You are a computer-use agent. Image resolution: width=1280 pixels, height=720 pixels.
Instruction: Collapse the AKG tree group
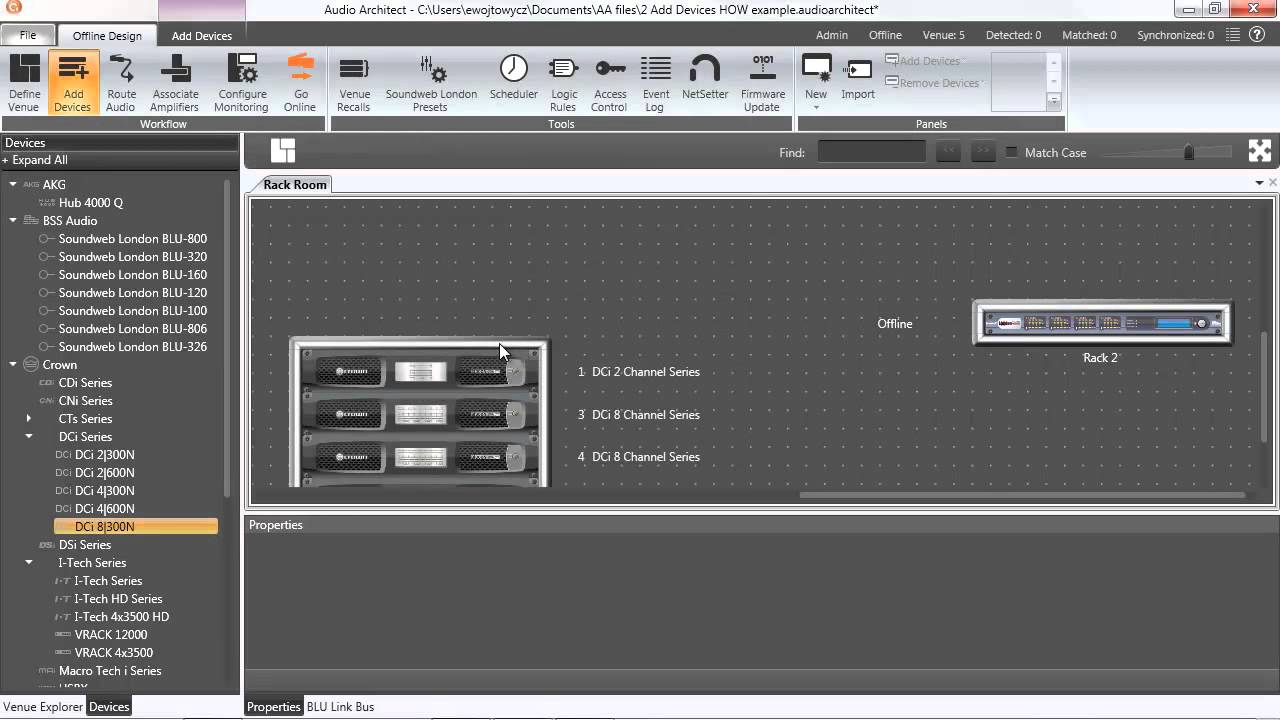tap(13, 185)
